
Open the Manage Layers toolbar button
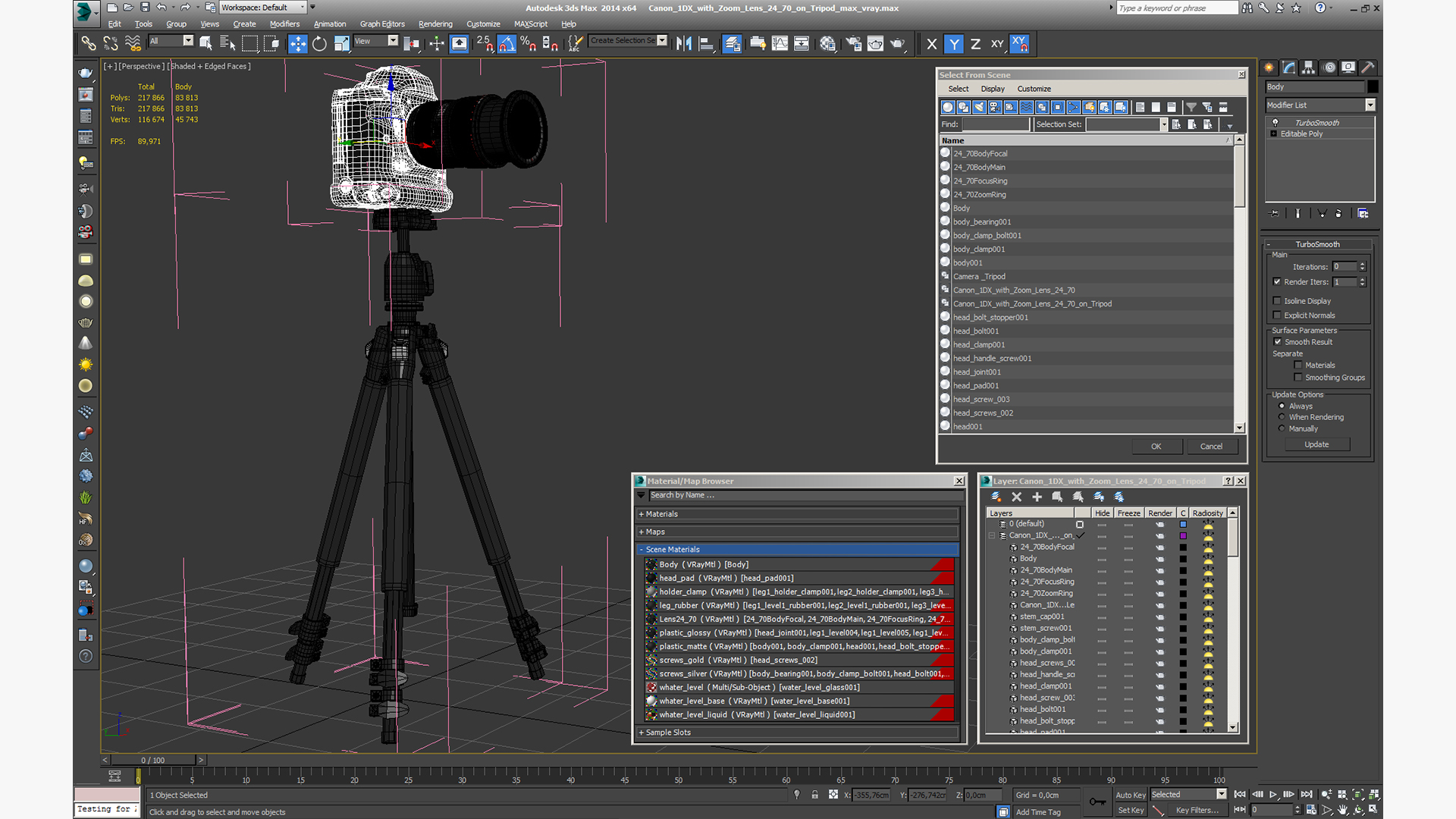[732, 43]
